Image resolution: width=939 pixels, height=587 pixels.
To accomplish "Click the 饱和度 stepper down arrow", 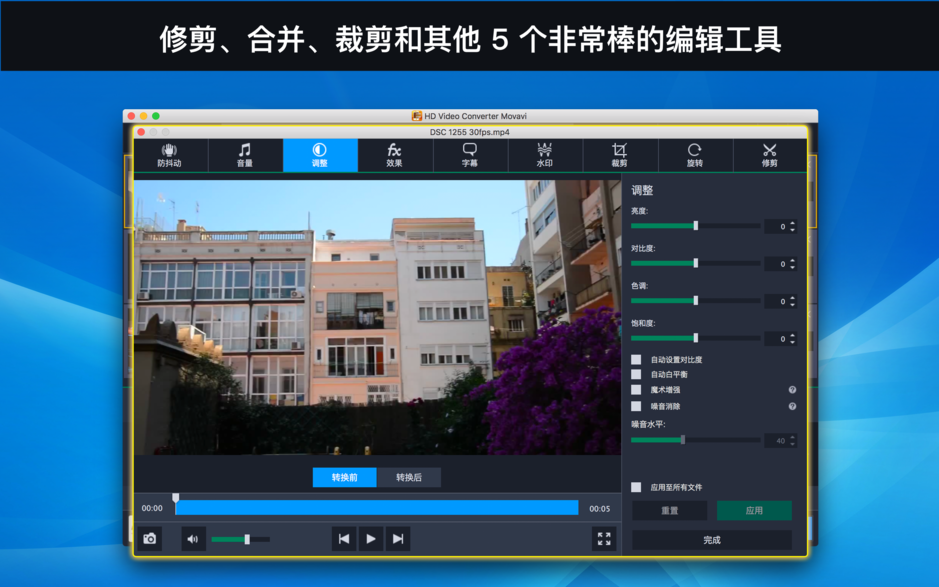I will 793,341.
